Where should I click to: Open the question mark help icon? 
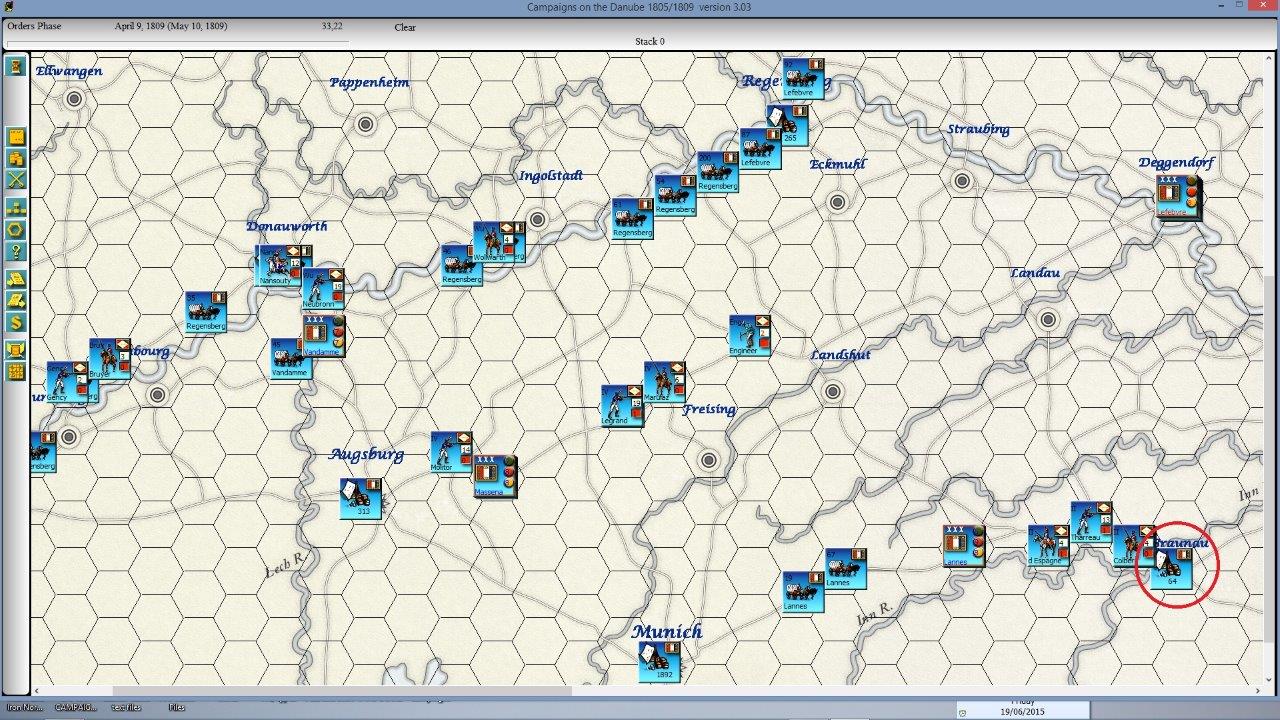(x=15, y=251)
